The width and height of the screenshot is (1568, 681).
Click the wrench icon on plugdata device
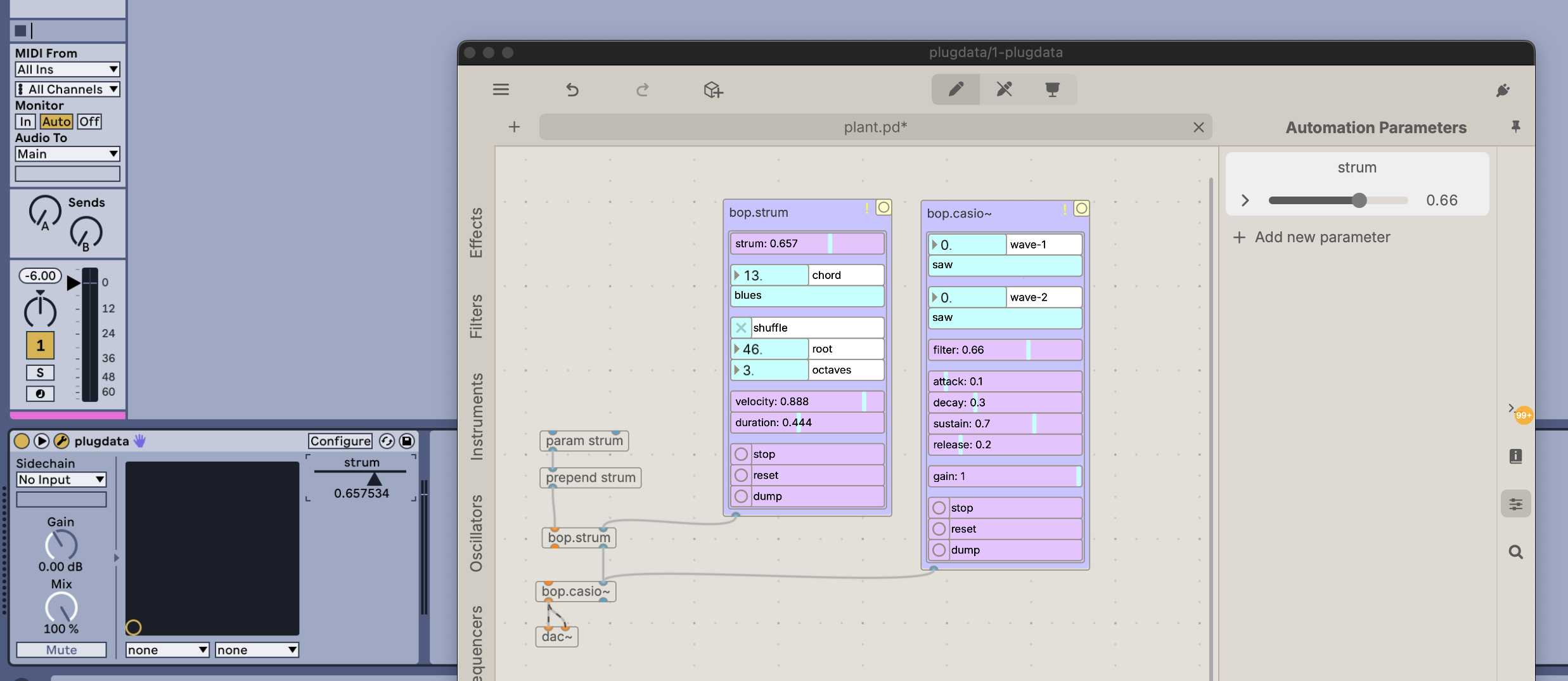(61, 441)
